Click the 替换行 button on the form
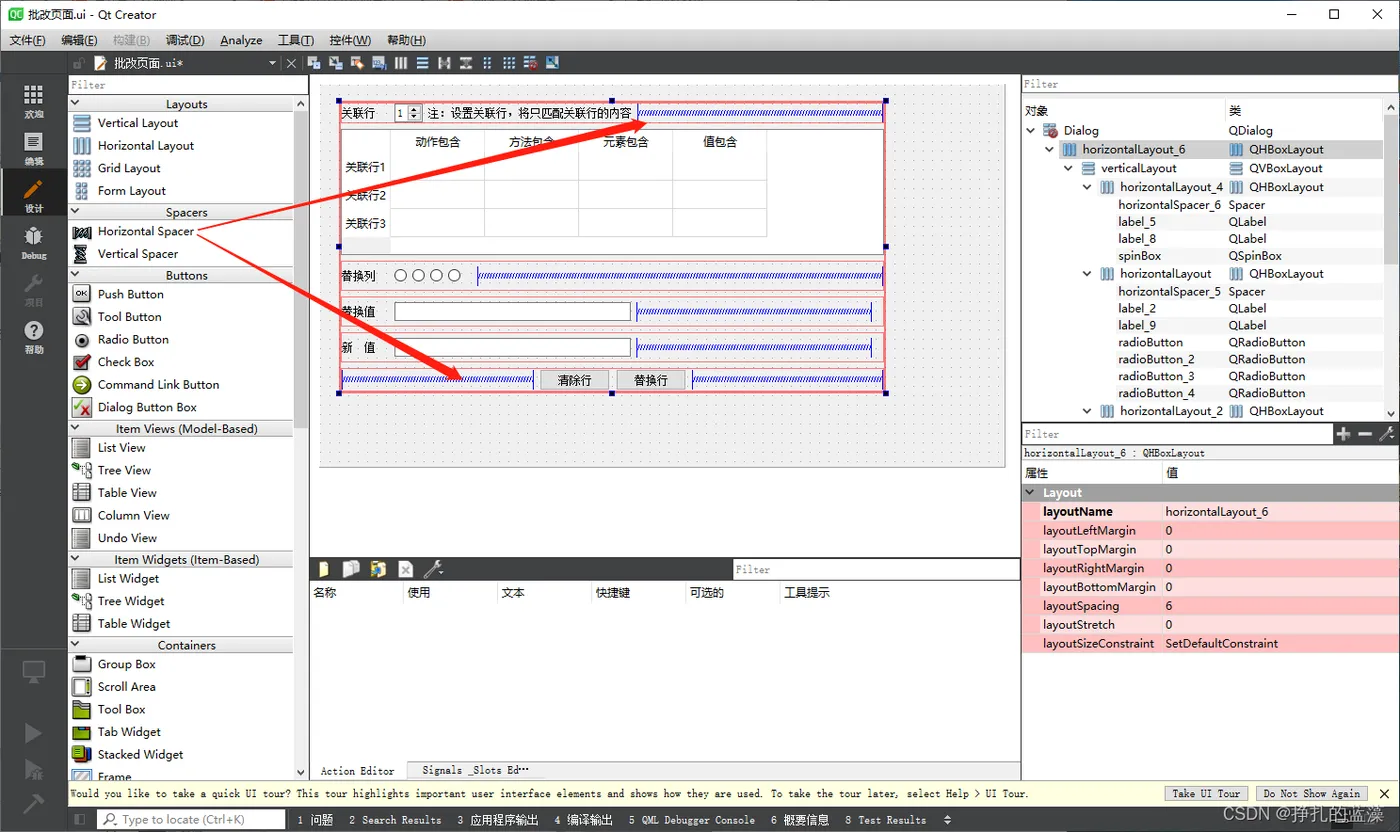Viewport: 1400px width, 832px height. tap(650, 380)
